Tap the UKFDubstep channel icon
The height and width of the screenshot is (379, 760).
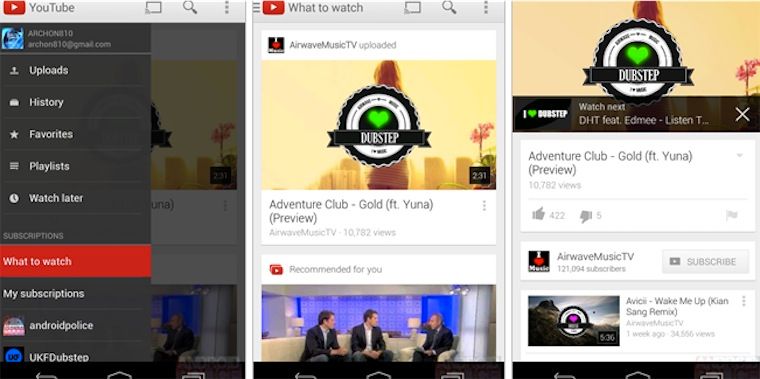coord(14,354)
